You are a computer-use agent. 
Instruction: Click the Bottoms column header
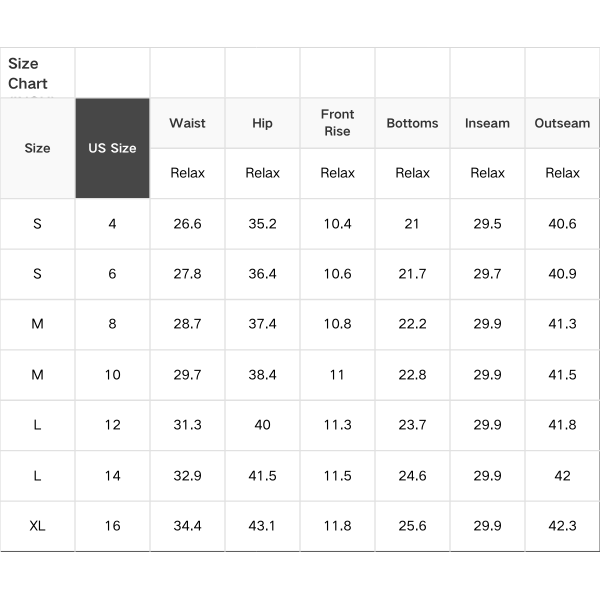(x=412, y=123)
